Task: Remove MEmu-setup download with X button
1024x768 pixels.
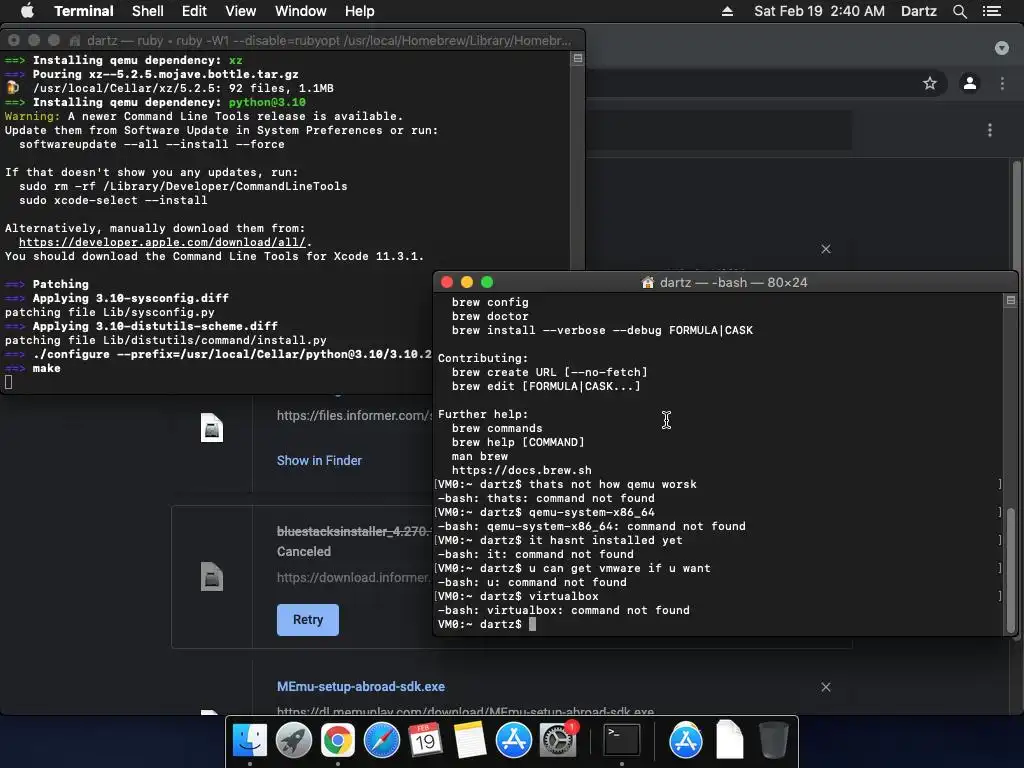Action: [x=825, y=687]
